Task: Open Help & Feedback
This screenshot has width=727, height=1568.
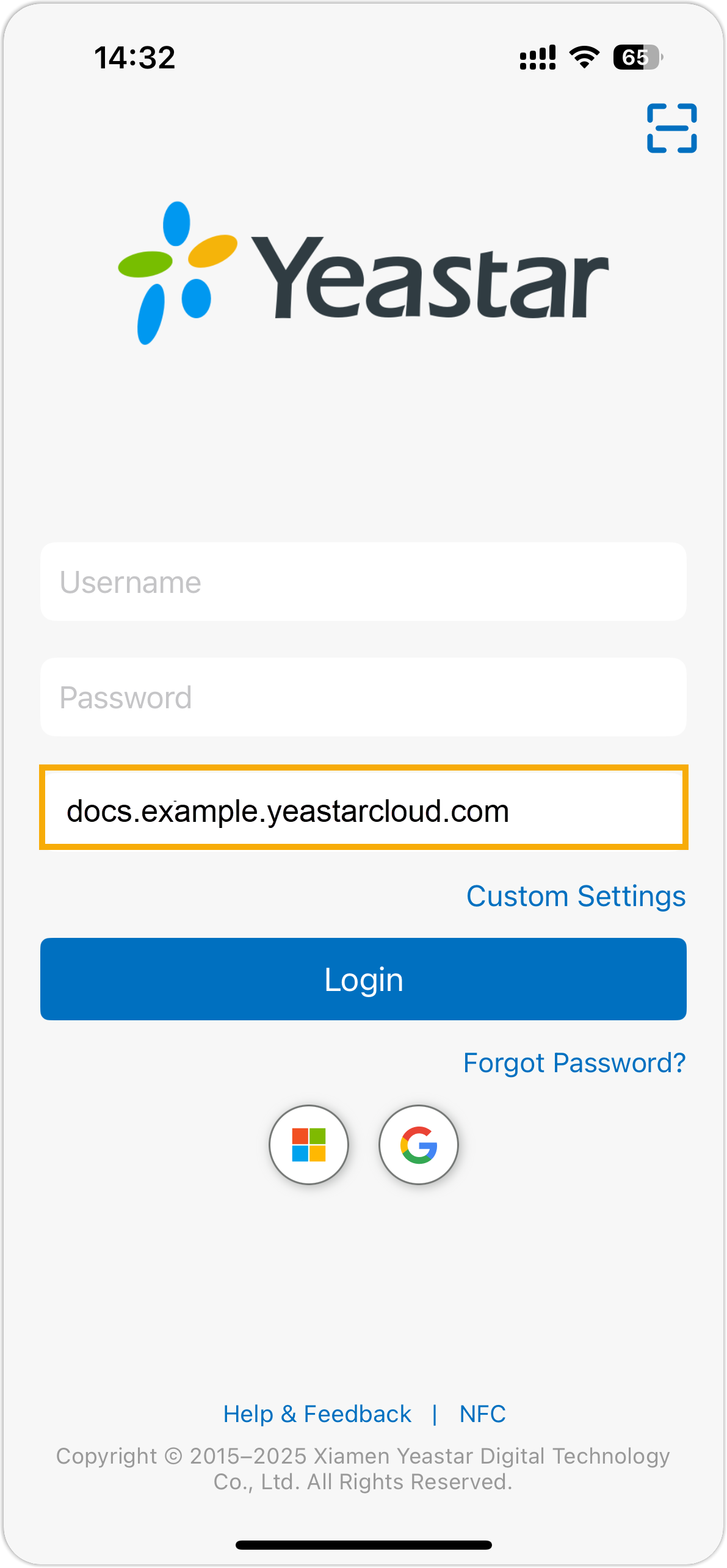Action: [x=317, y=1414]
